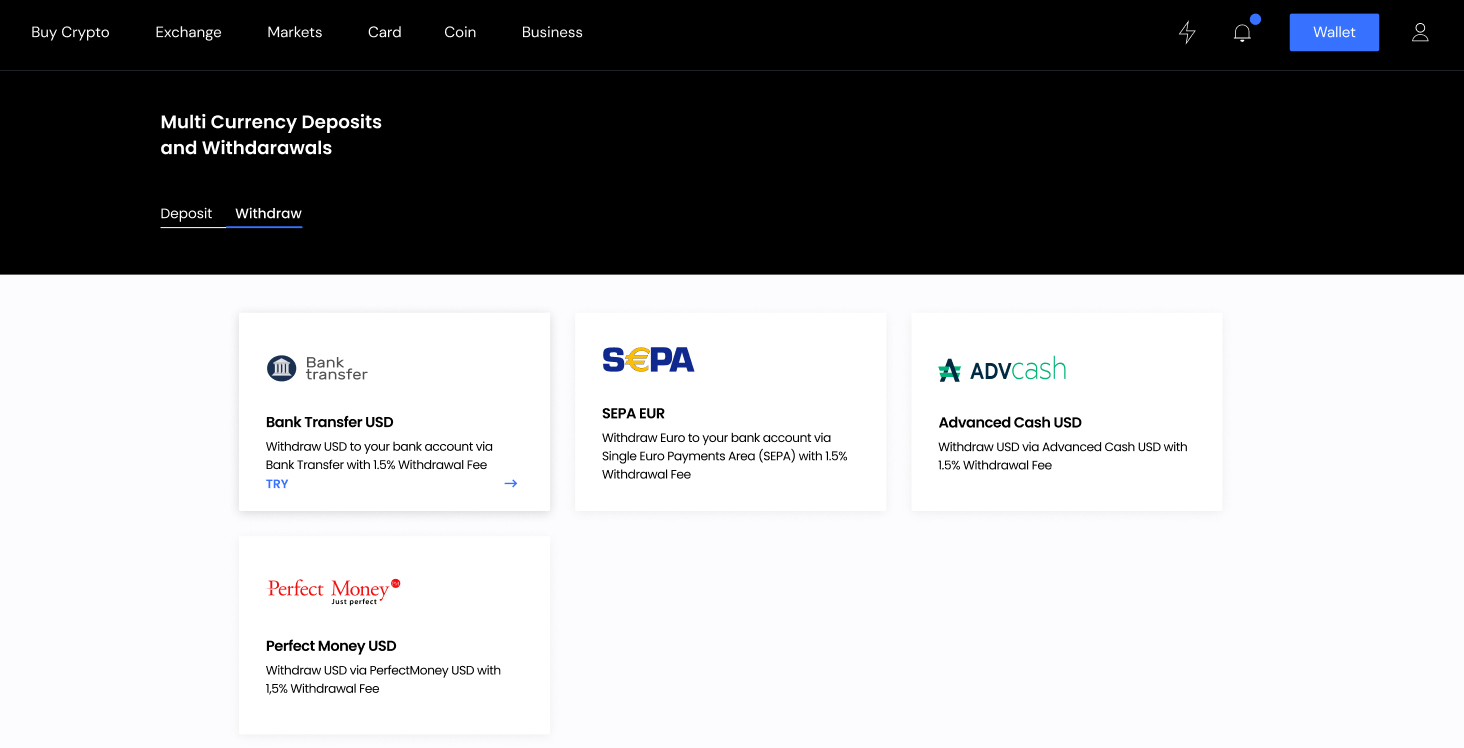Go to Markets in the navigation
1464x748 pixels.
pos(294,32)
